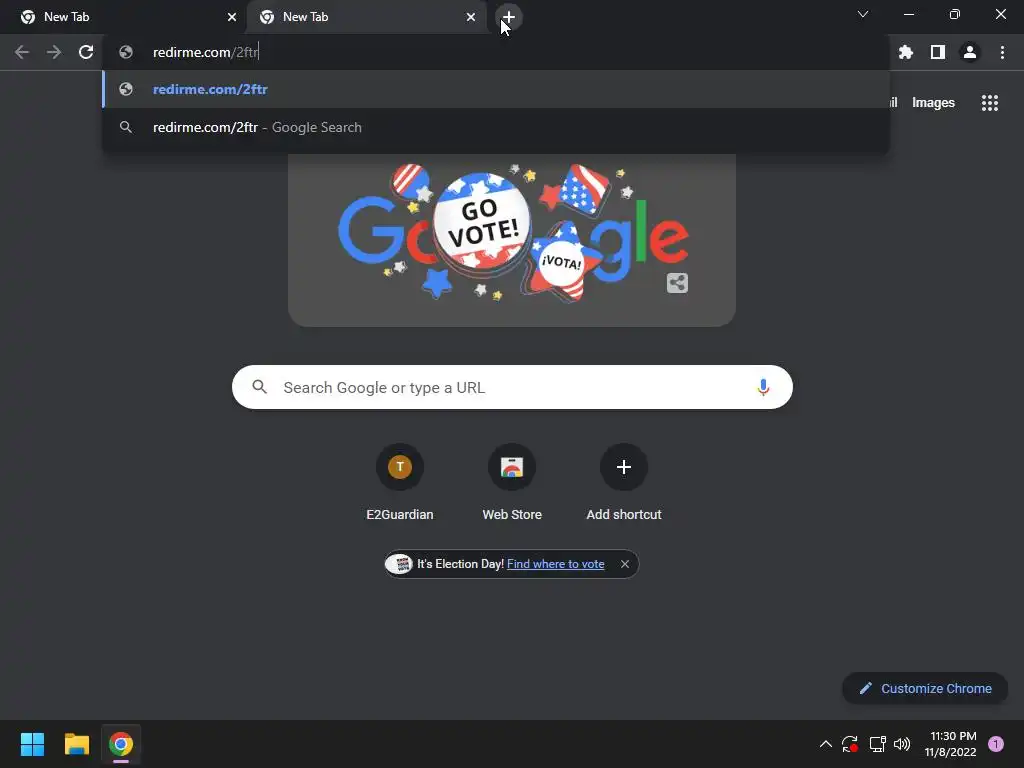Viewport: 1024px width, 768px height.
Task: Click the Go Vote Google doodle
Action: [512, 234]
